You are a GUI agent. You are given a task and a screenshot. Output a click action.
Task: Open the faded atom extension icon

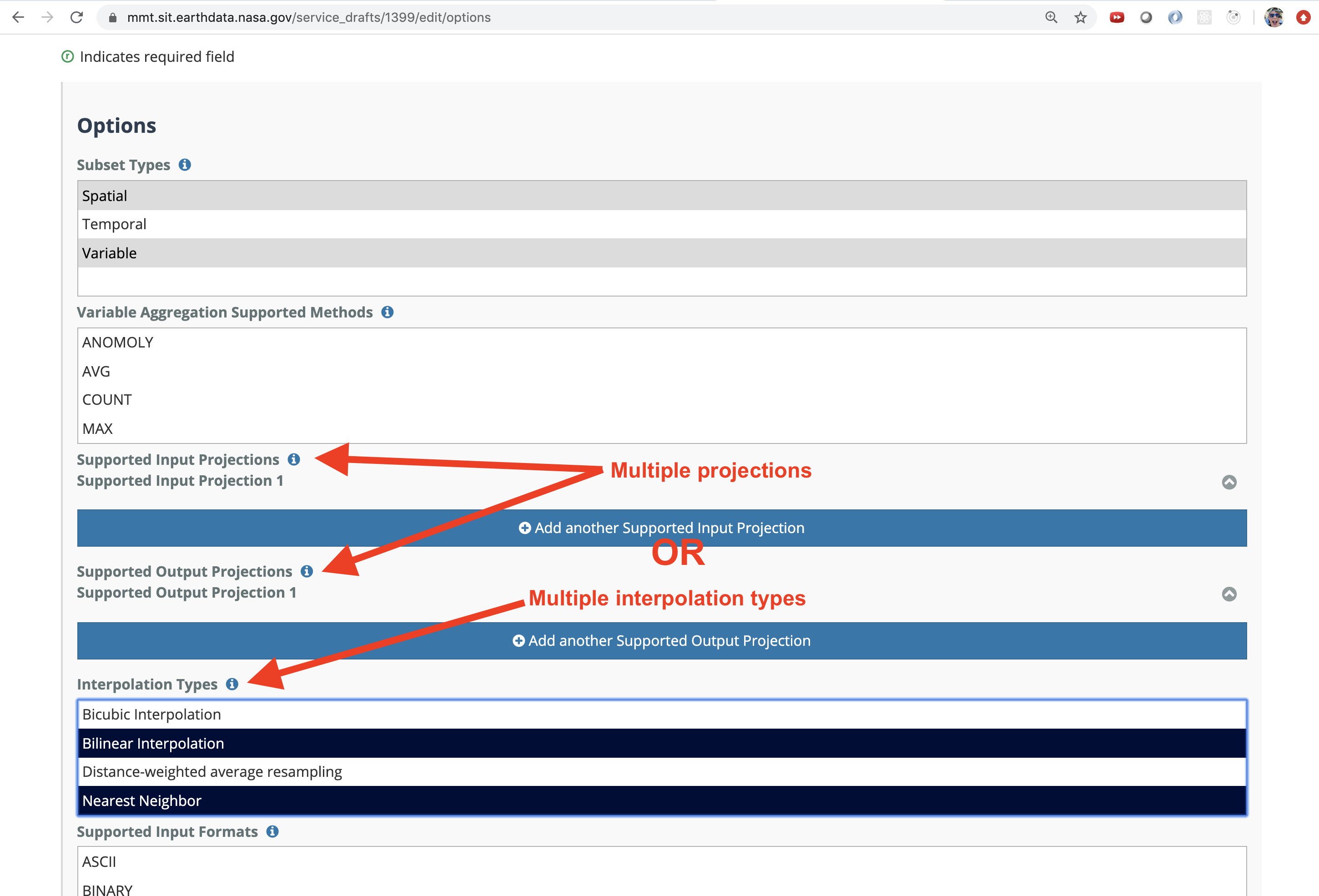click(x=1204, y=18)
